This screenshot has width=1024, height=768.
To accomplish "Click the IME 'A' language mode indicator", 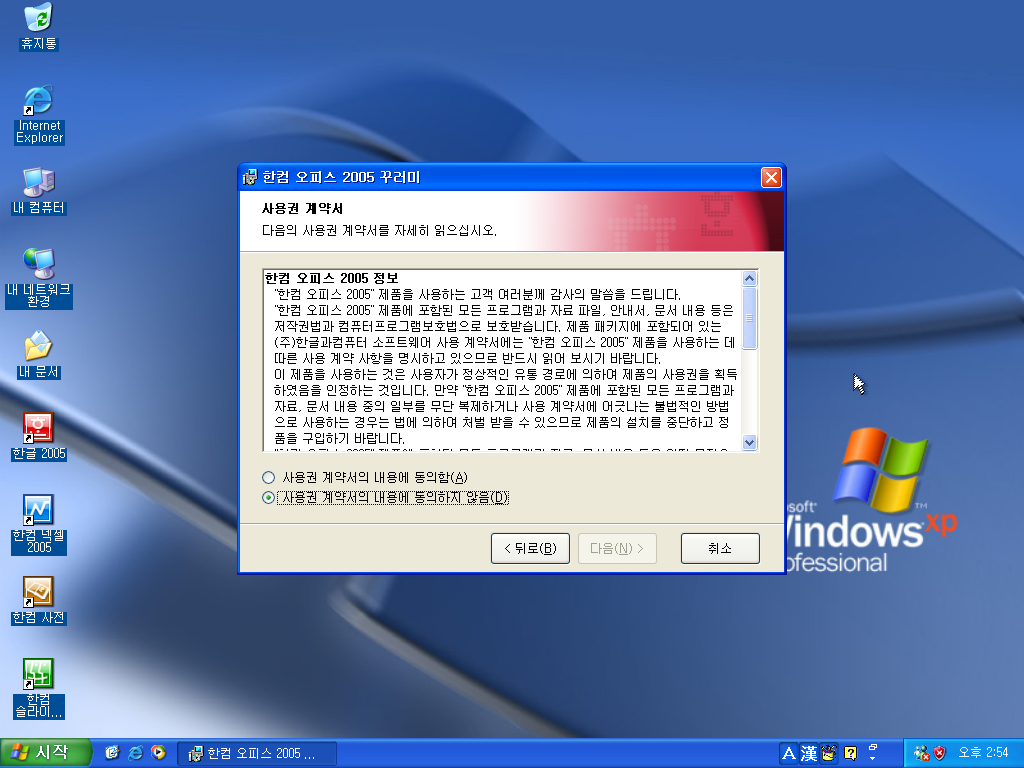I will pos(788,754).
